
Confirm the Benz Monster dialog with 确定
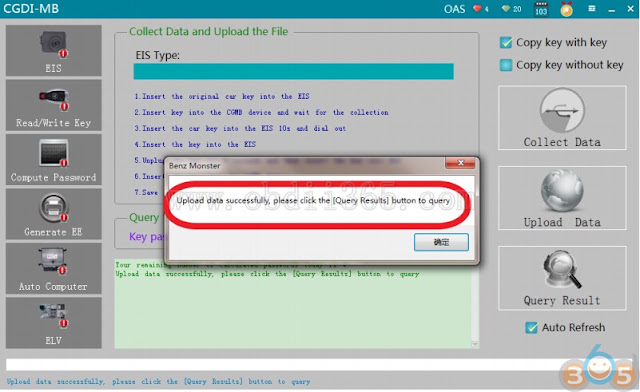(441, 242)
